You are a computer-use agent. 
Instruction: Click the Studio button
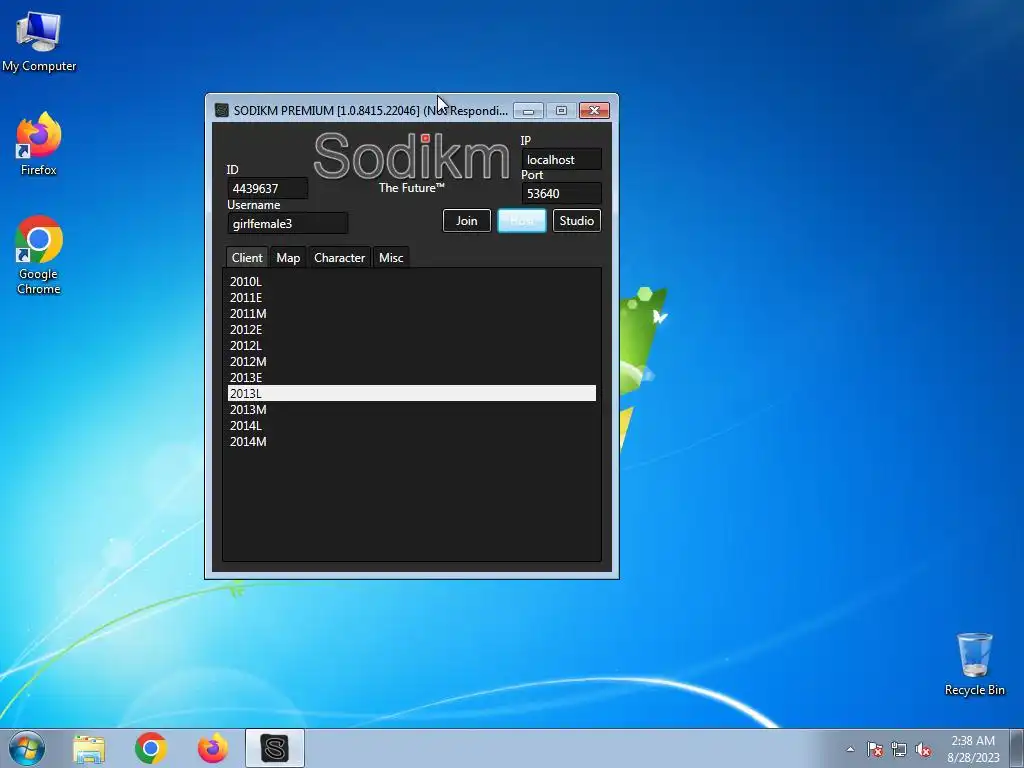[577, 221]
